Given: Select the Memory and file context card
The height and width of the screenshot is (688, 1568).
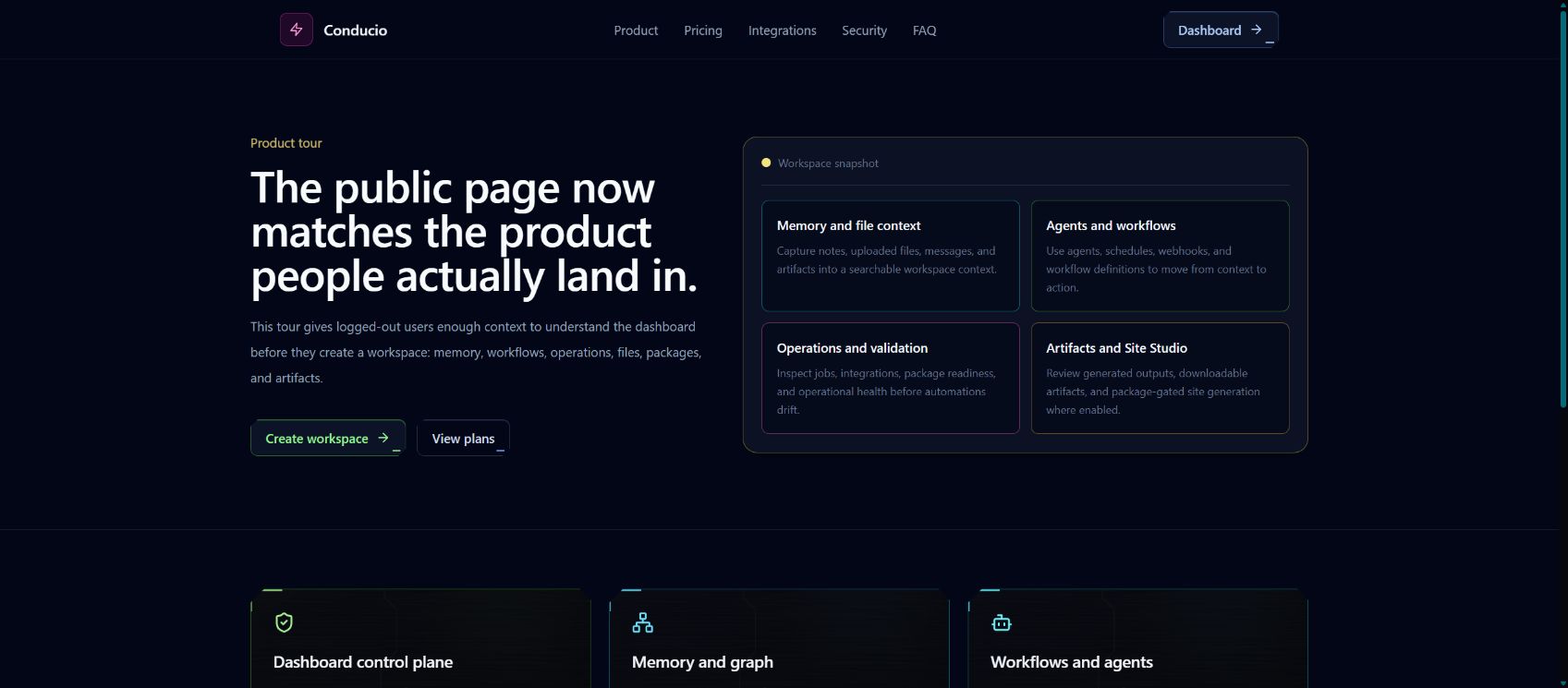Looking at the screenshot, I should (890, 256).
